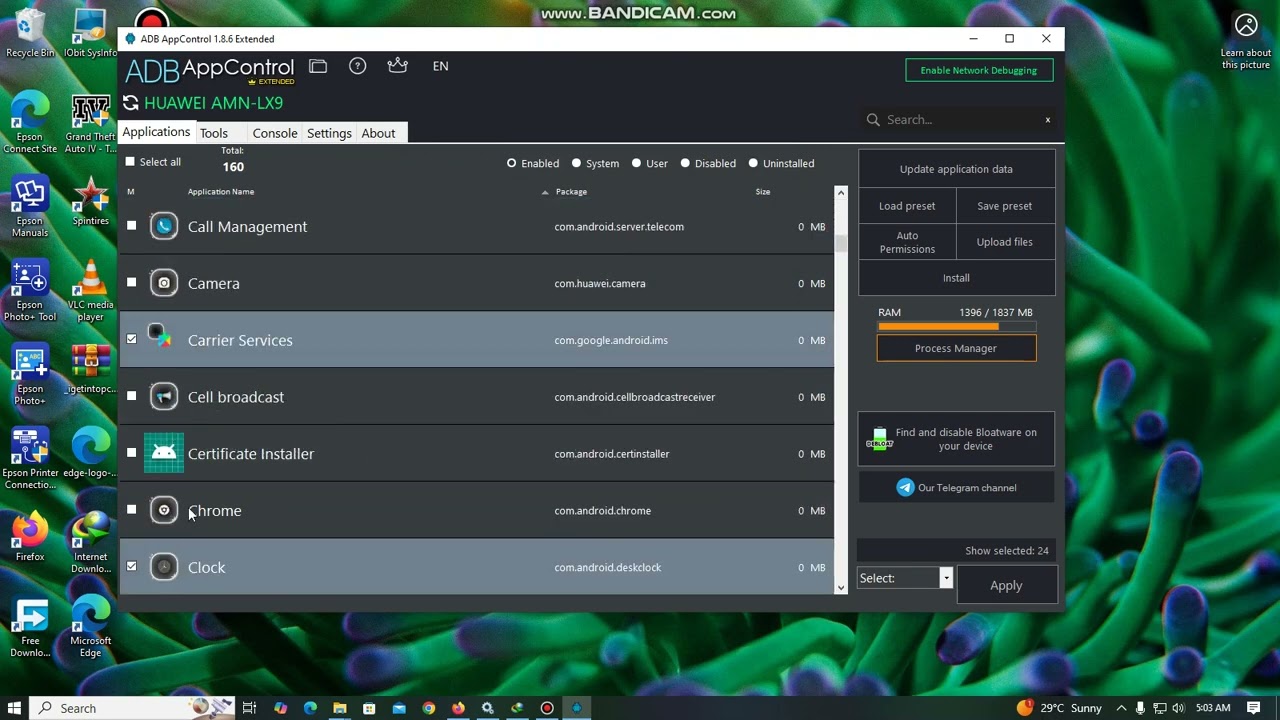Click the search magnifier icon
The image size is (1280, 720).
pos(873,120)
